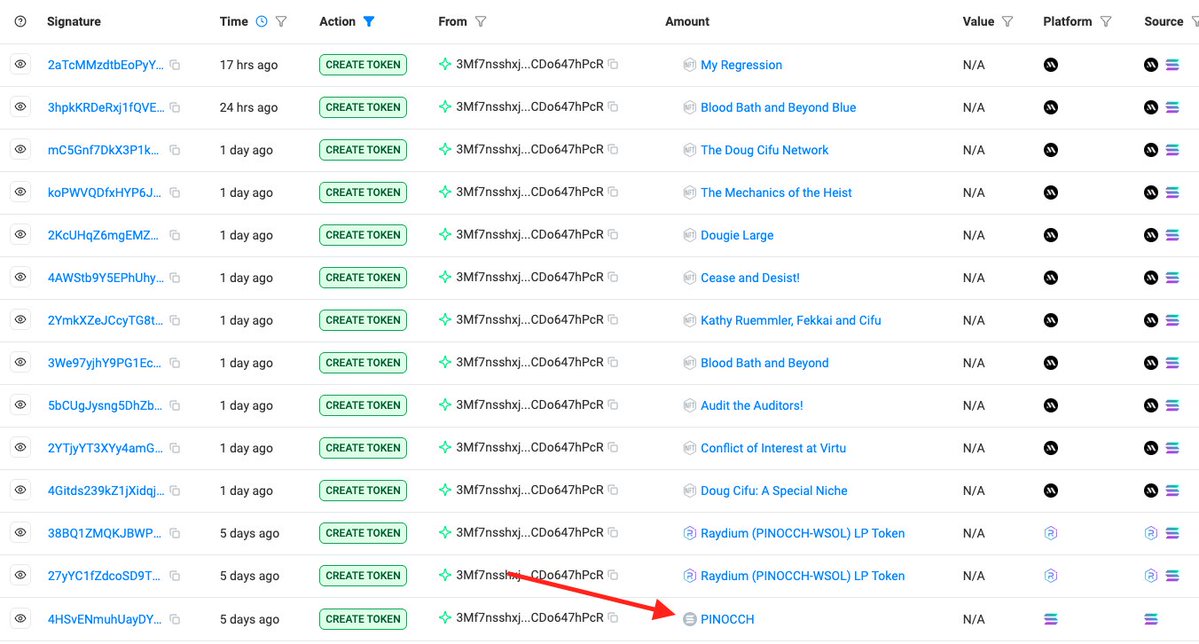This screenshot has height=644, width=1199.
Task: Open Value column filter
Action: pos(1007,21)
